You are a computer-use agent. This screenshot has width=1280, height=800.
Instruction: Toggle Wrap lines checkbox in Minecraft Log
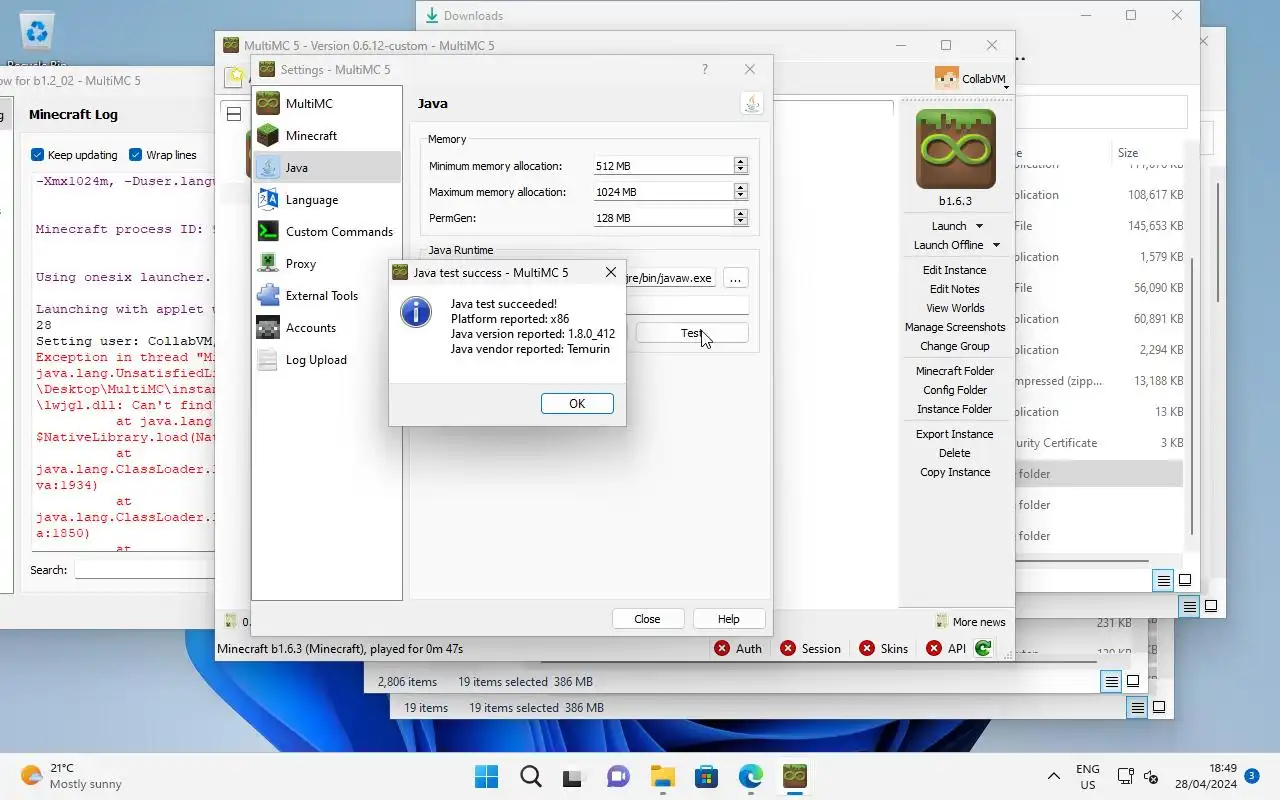135,155
